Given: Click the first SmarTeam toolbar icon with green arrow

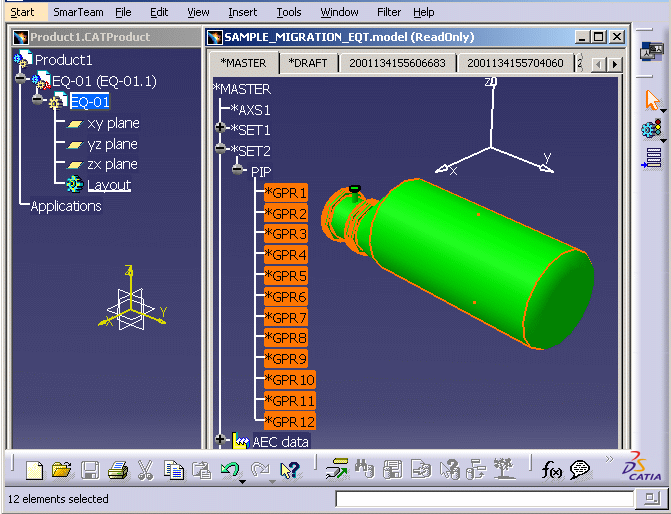Looking at the screenshot, I should 337,468.
